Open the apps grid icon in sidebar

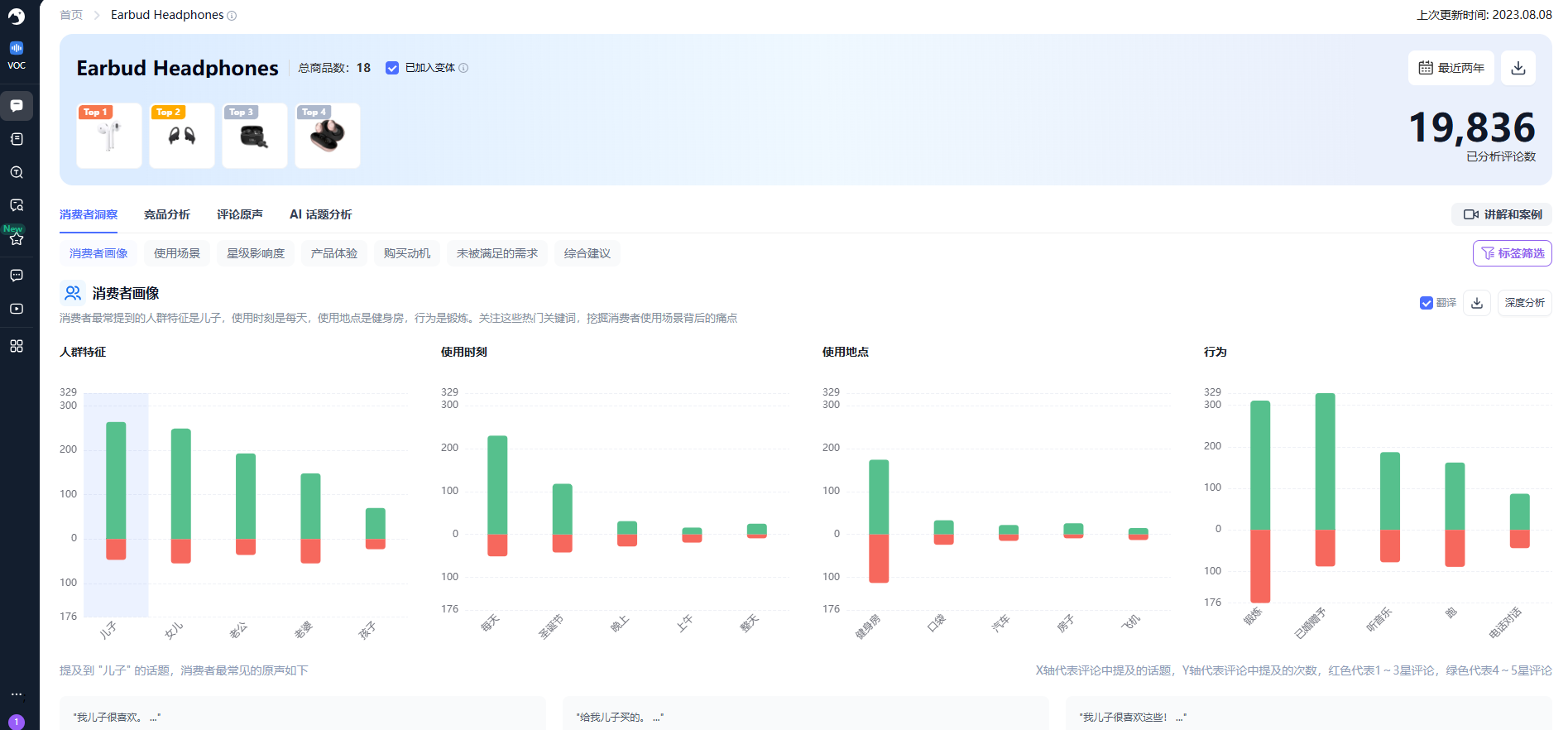[17, 346]
